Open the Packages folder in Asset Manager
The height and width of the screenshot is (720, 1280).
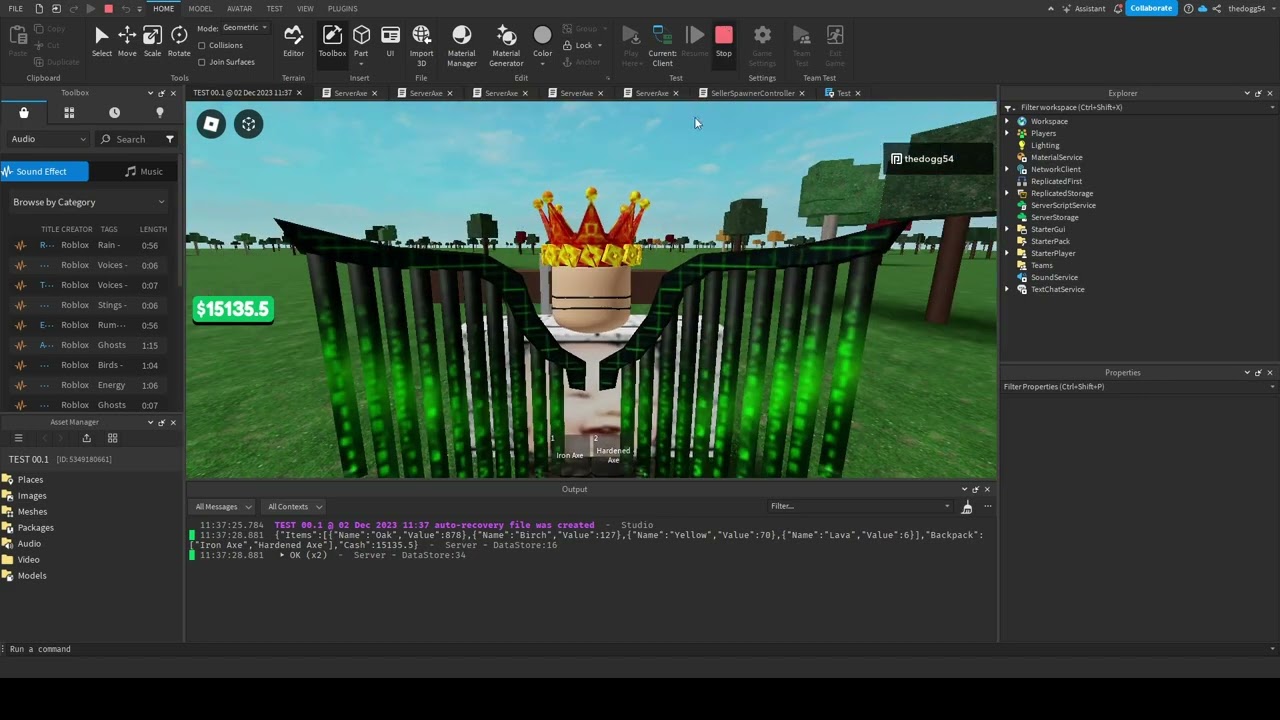tap(36, 528)
